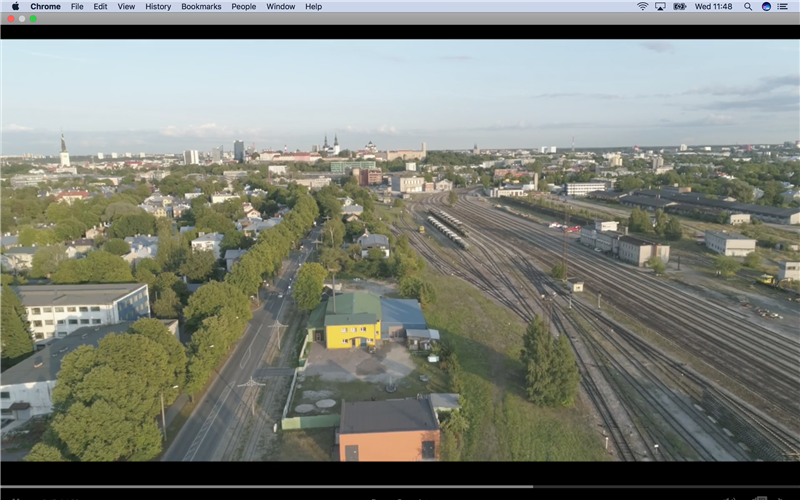Open the Edit menu

[x=100, y=6]
